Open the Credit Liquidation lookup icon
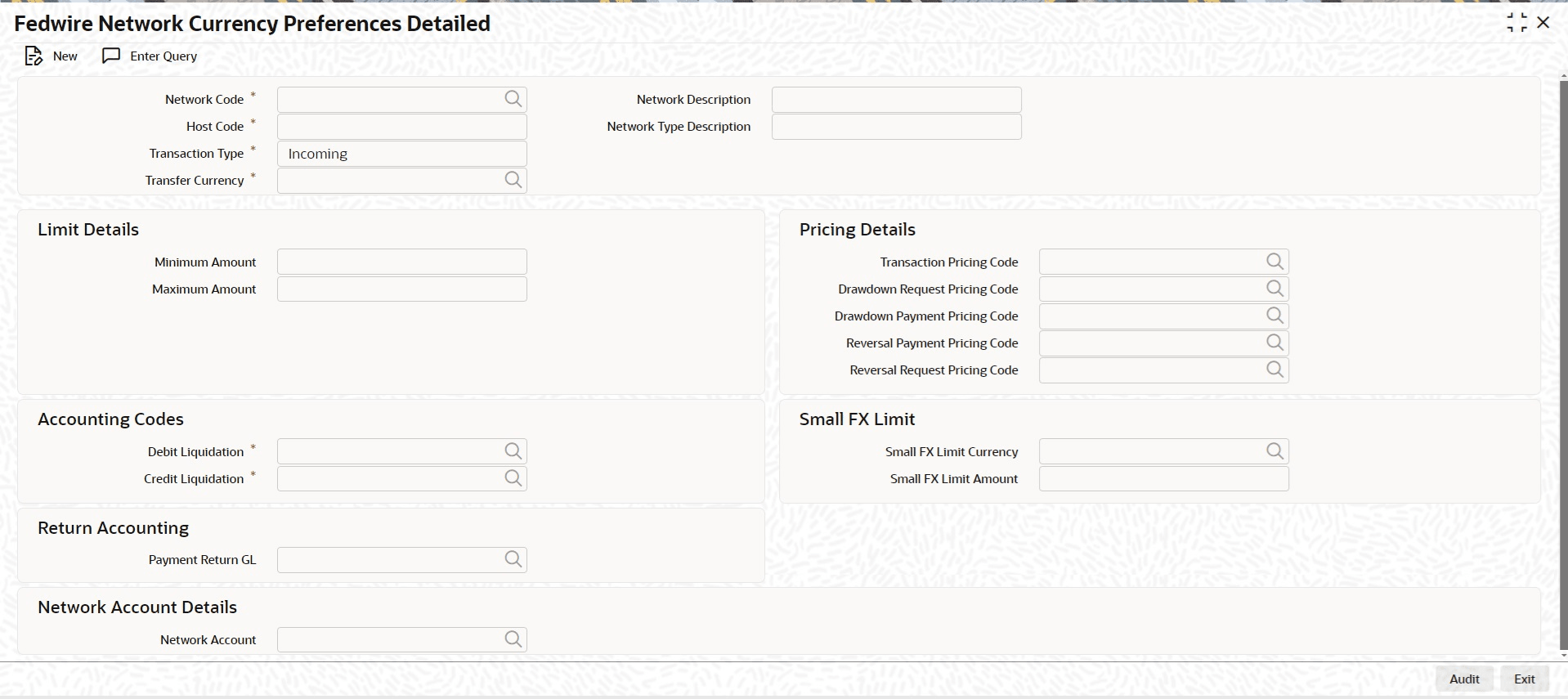This screenshot has height=699, width=1568. (513, 478)
